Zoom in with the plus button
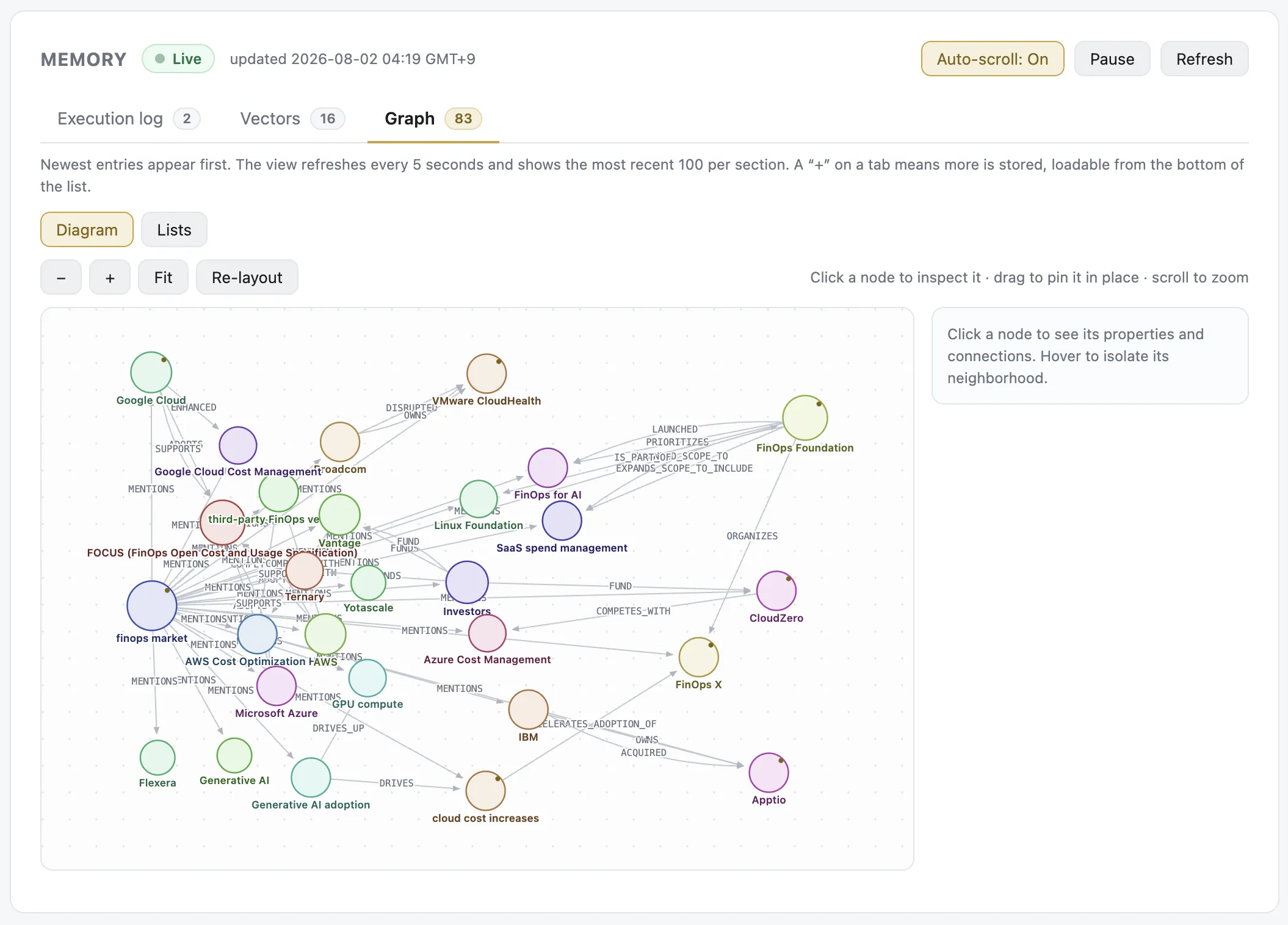This screenshot has width=1288, height=925. [x=110, y=277]
